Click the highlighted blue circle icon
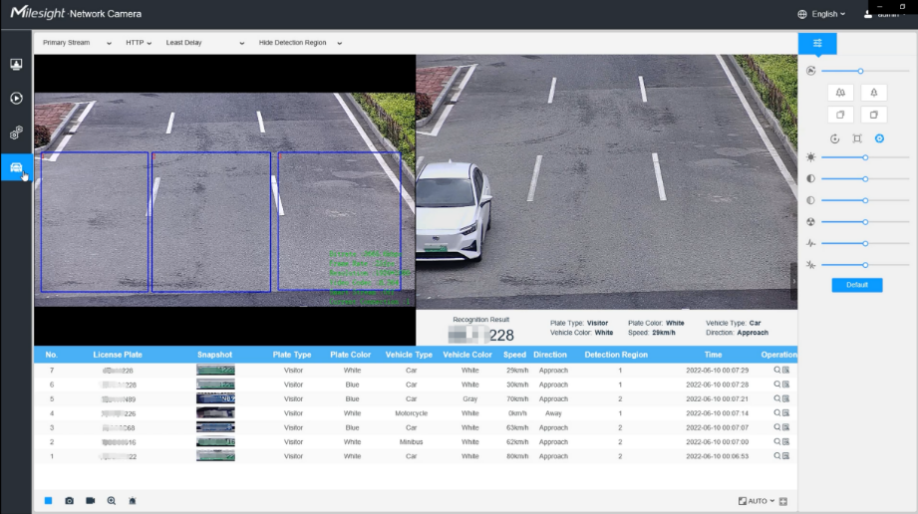Image resolution: width=918 pixels, height=514 pixels. point(879,139)
